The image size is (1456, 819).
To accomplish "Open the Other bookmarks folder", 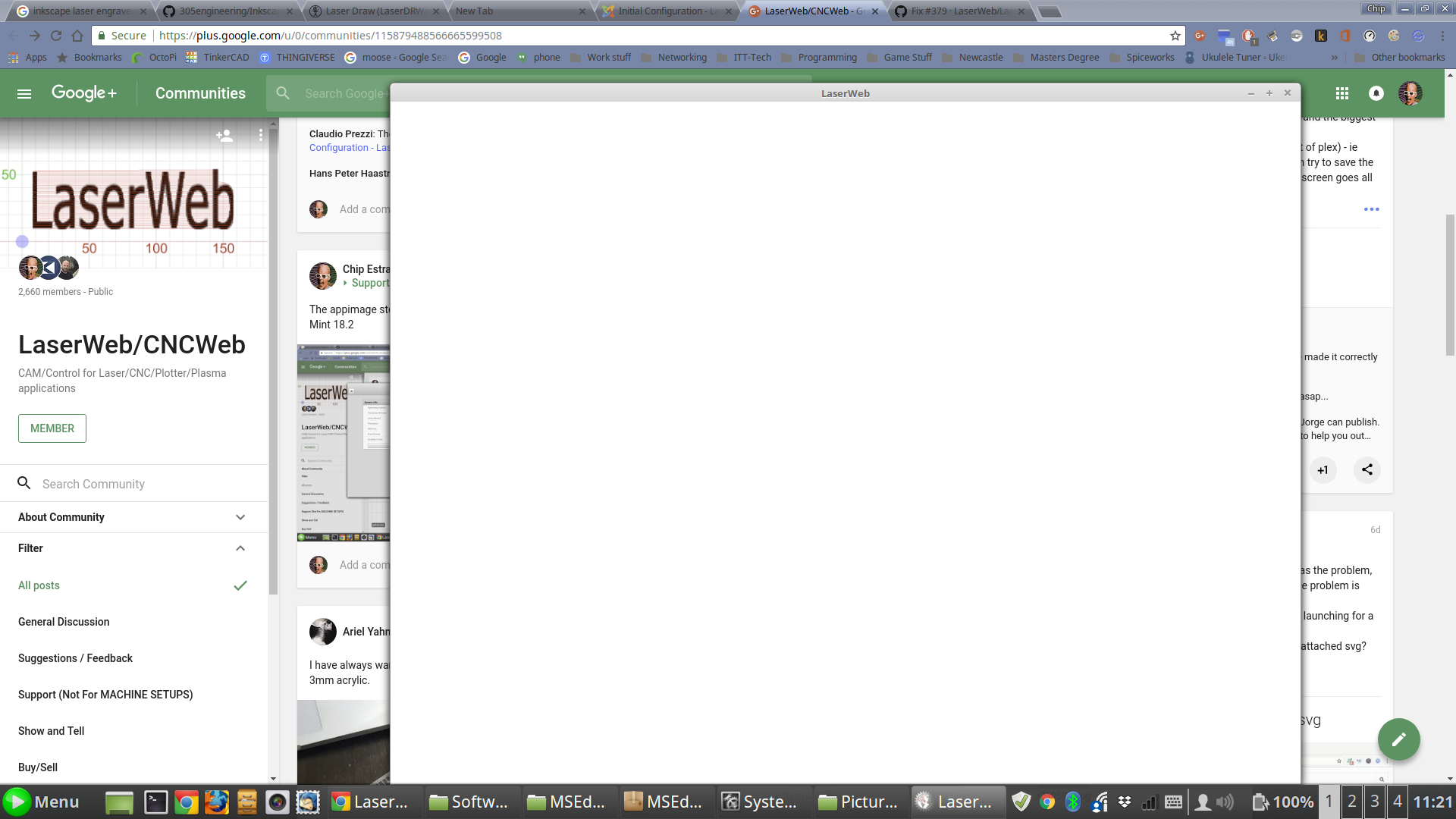I will point(1400,58).
